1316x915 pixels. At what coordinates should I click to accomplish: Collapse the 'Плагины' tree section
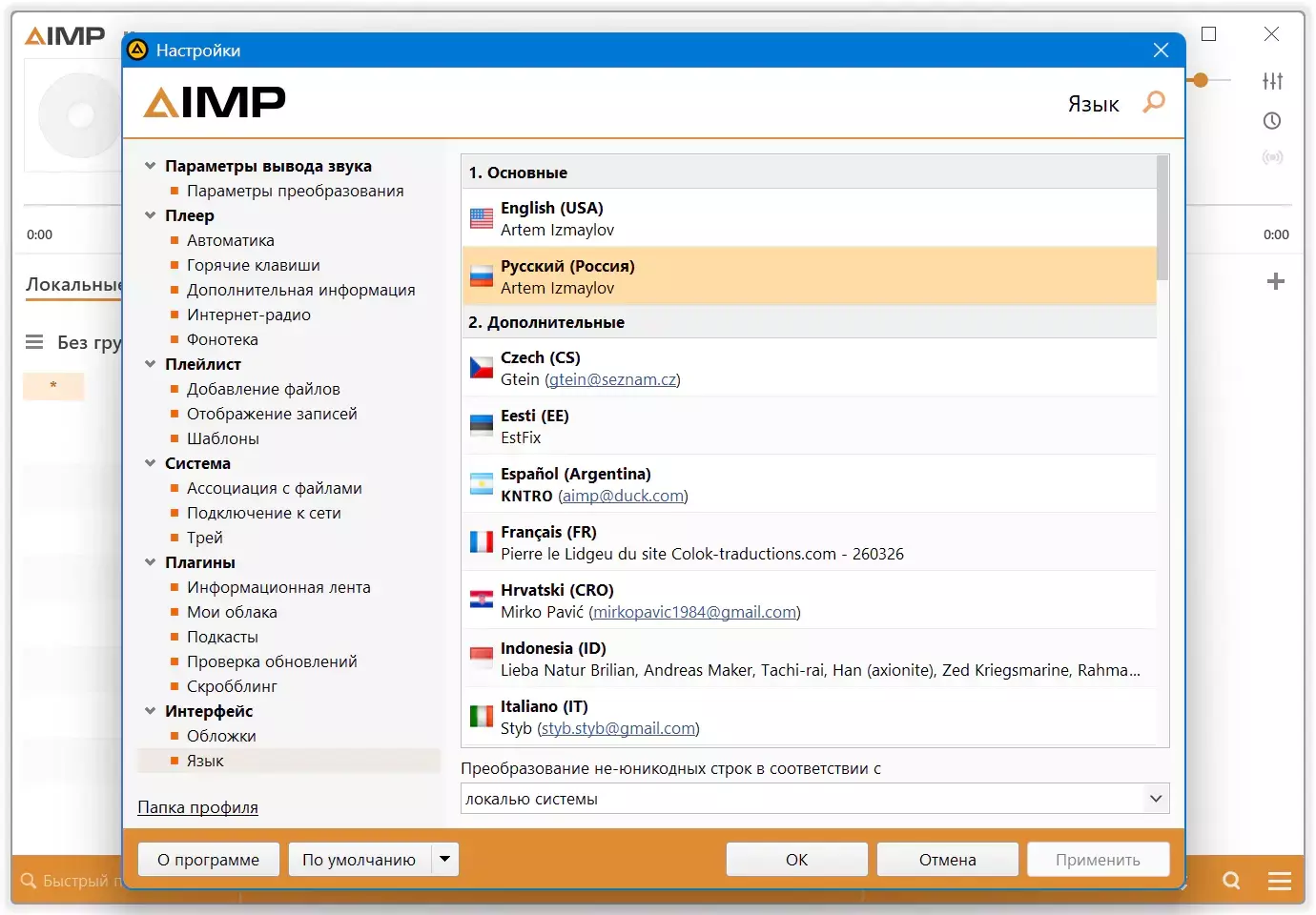[150, 562]
